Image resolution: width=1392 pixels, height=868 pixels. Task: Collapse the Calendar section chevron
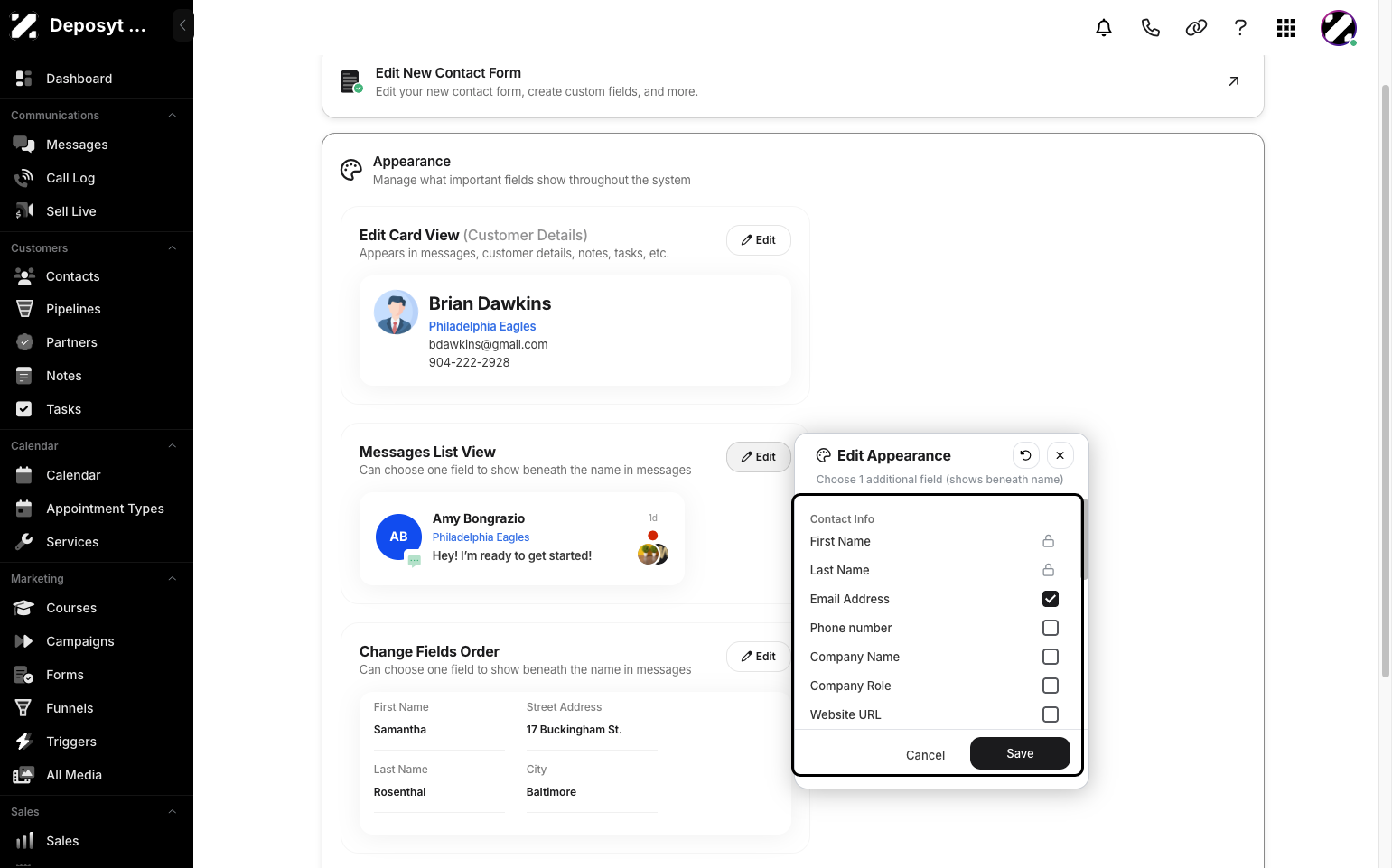click(x=173, y=446)
